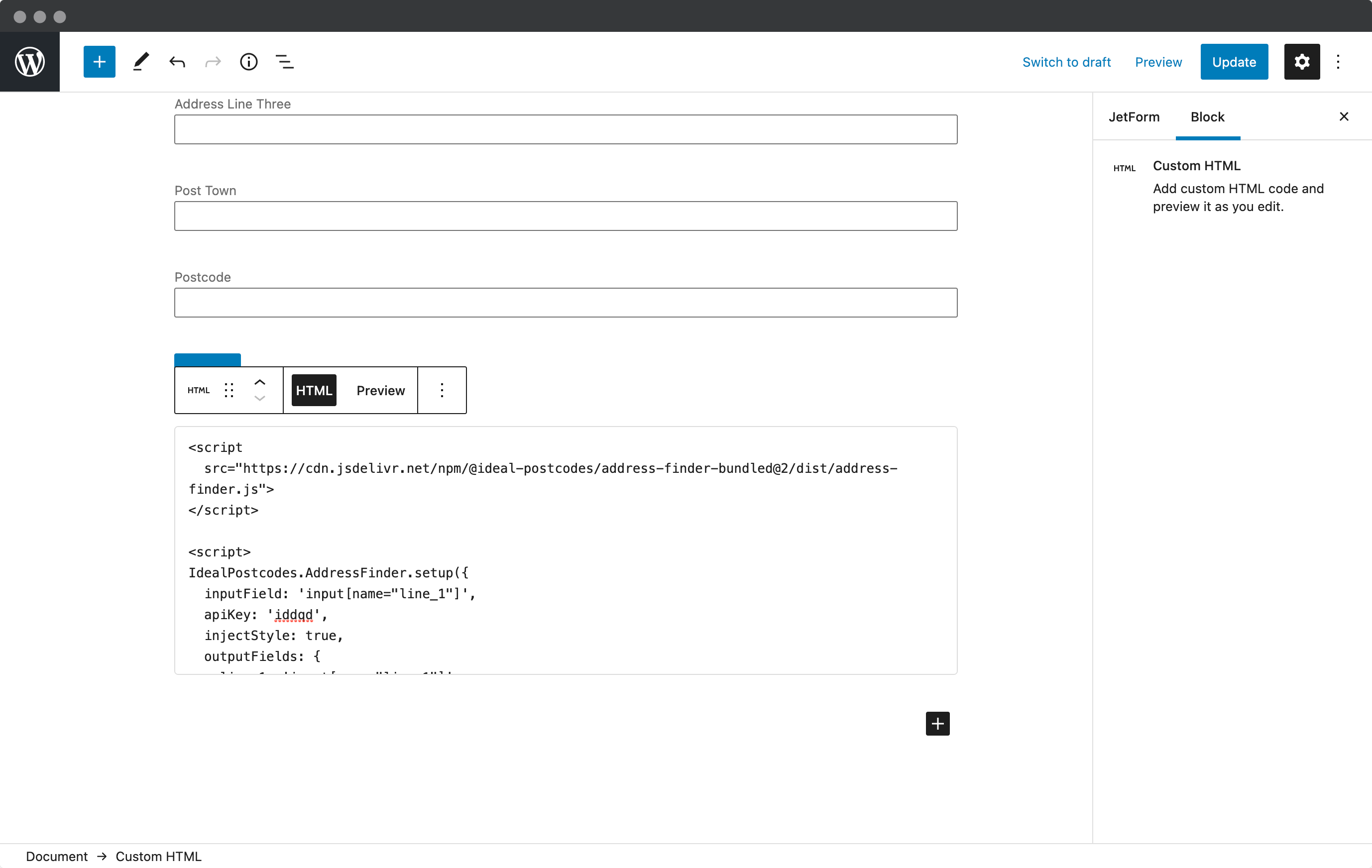The width and height of the screenshot is (1372, 868).
Task: Add a new block with the bottom plus button
Action: (937, 723)
